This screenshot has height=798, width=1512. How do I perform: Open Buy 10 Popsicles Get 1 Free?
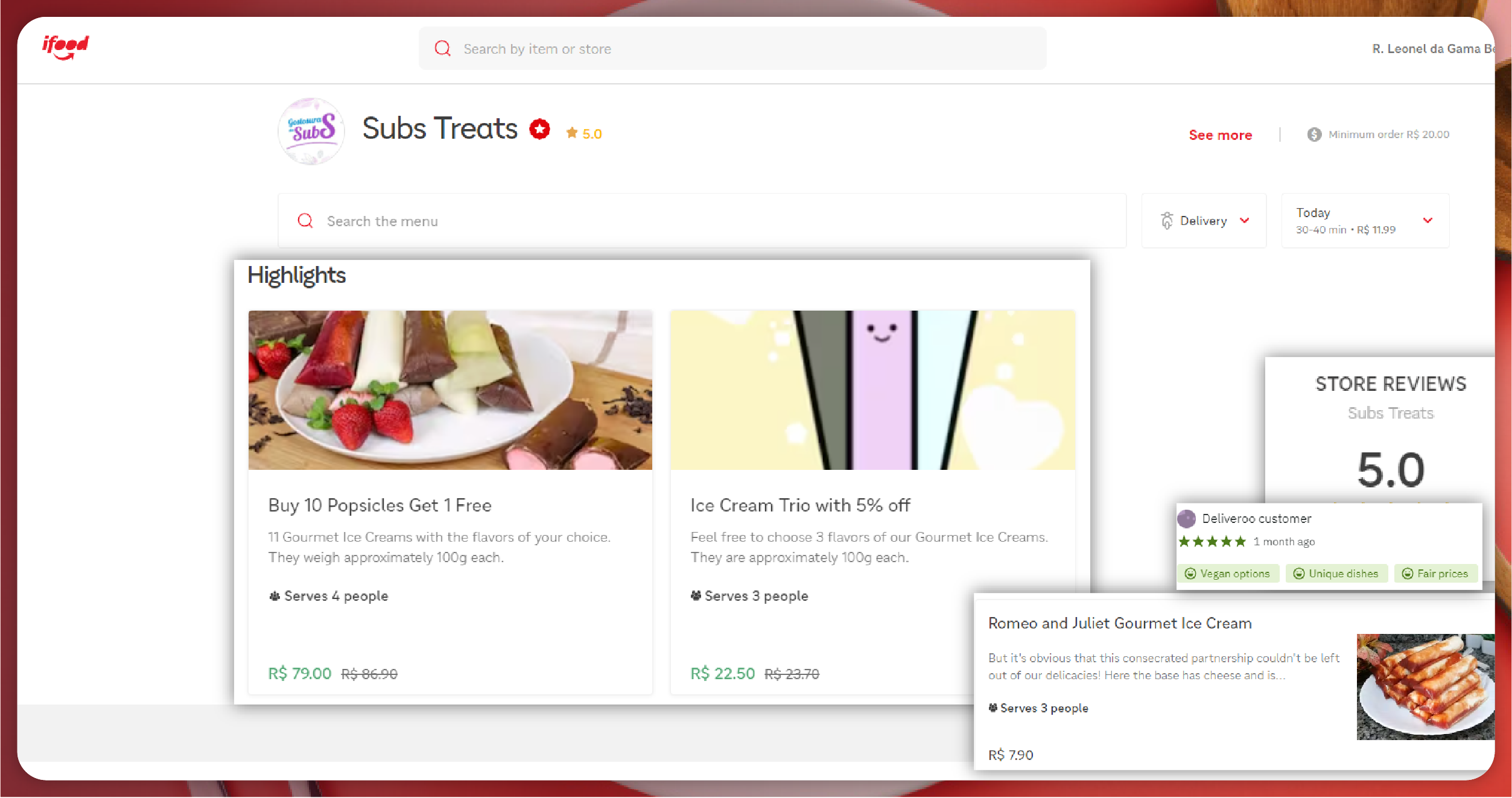380,505
